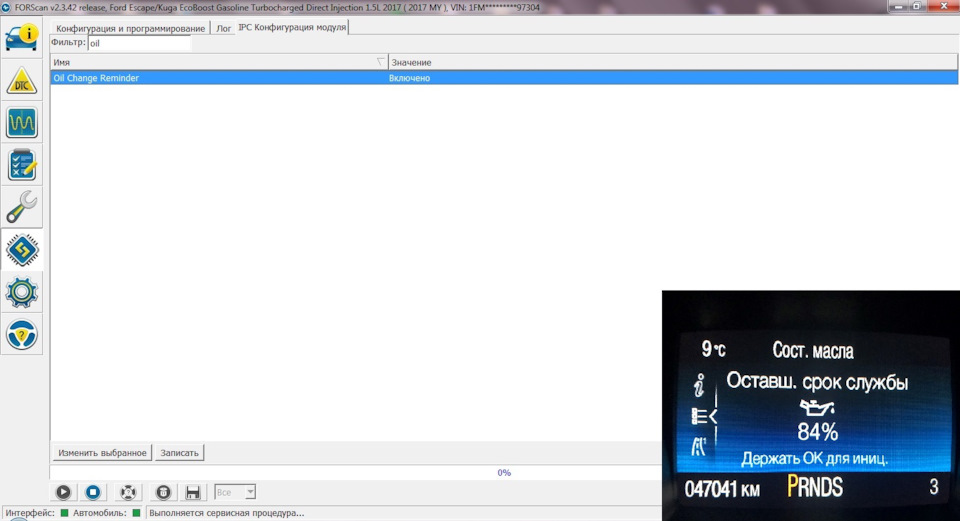The height and width of the screenshot is (521, 960).
Task: Switch to 'Конфигурация и программирование' tab
Action: pyautogui.click(x=130, y=28)
